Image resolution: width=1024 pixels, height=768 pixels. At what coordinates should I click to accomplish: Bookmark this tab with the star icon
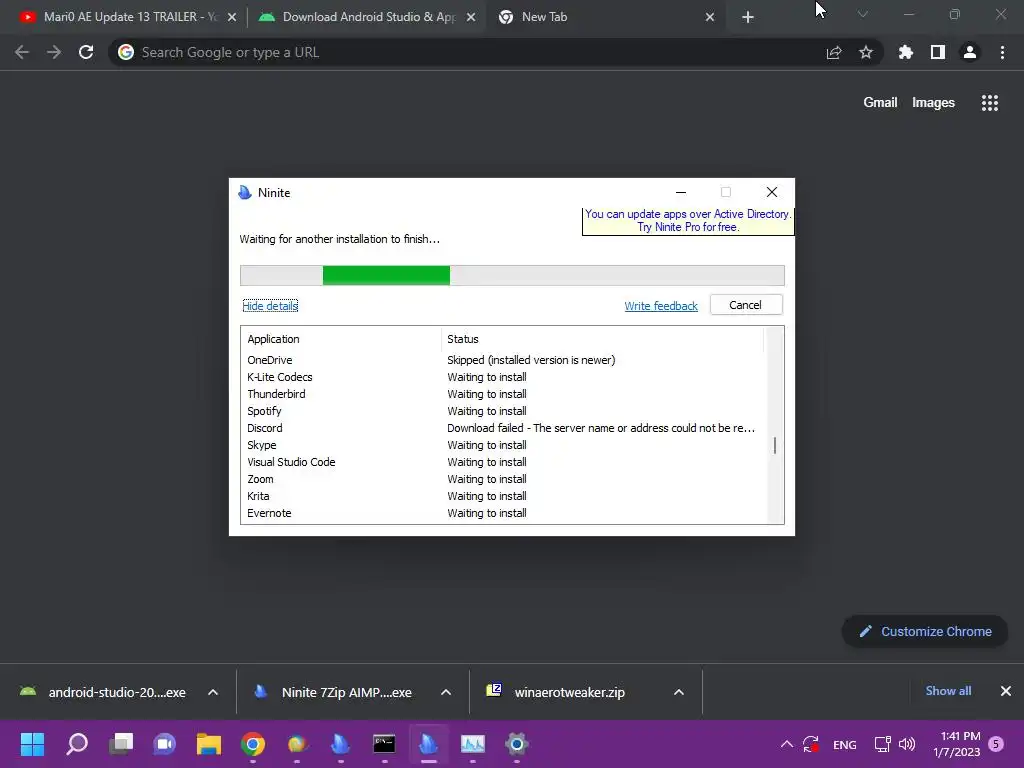coord(866,52)
